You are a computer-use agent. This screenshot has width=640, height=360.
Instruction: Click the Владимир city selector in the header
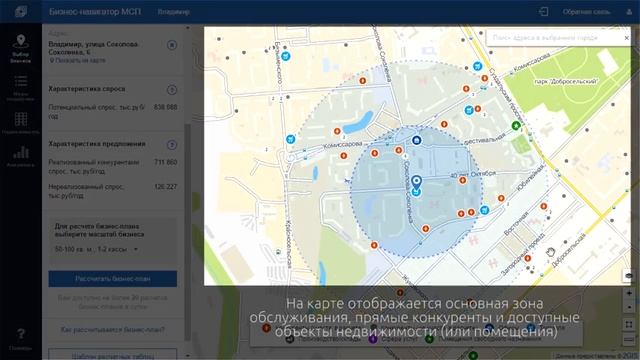(x=173, y=12)
